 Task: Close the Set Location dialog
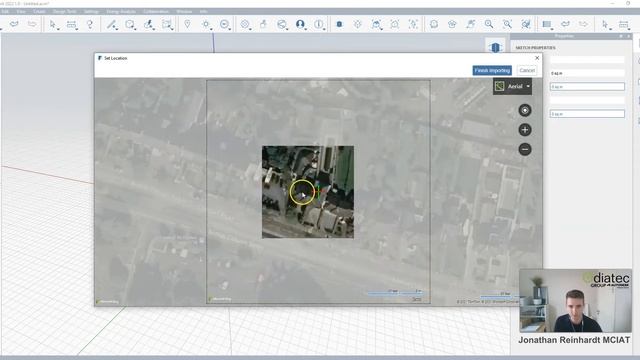click(x=537, y=58)
